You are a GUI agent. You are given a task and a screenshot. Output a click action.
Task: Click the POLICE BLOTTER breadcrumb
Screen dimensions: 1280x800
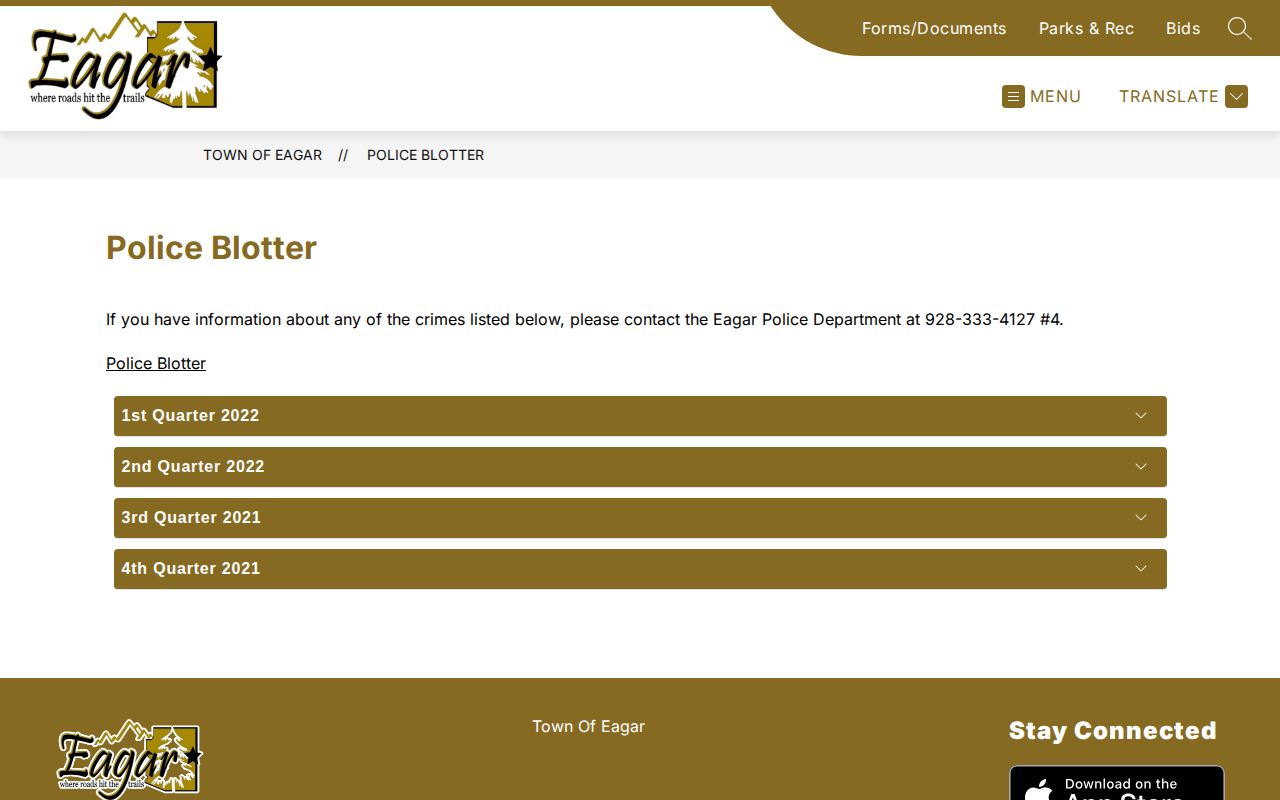(x=426, y=155)
